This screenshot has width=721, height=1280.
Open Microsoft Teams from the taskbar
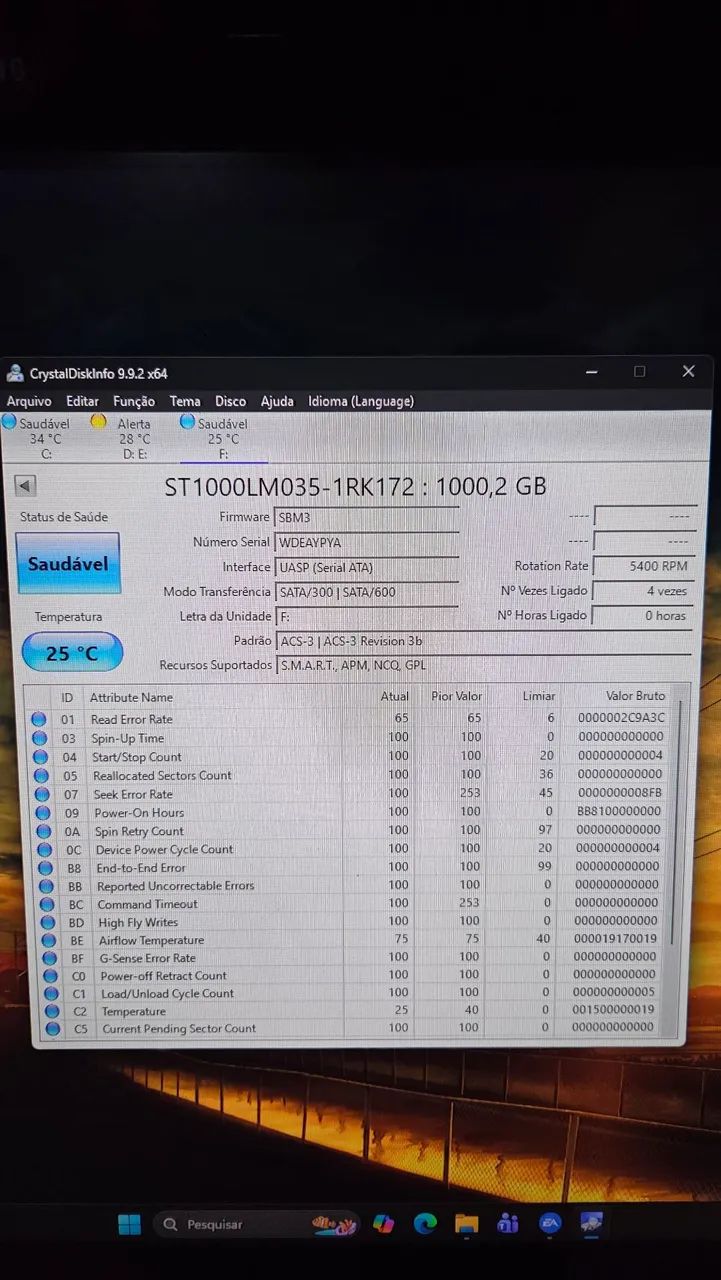click(x=507, y=1223)
